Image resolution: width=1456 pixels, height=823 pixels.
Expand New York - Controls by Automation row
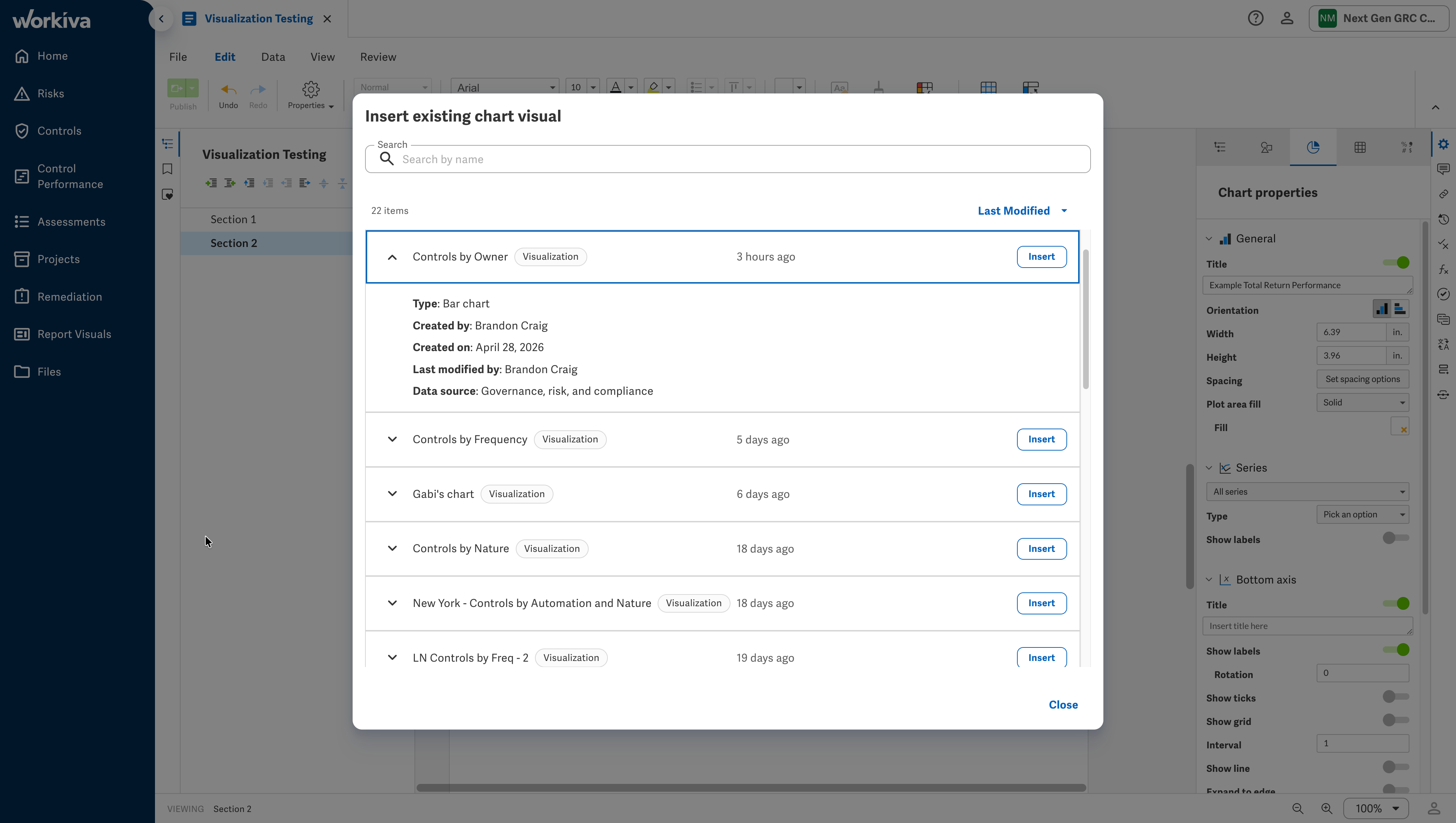pos(392,603)
